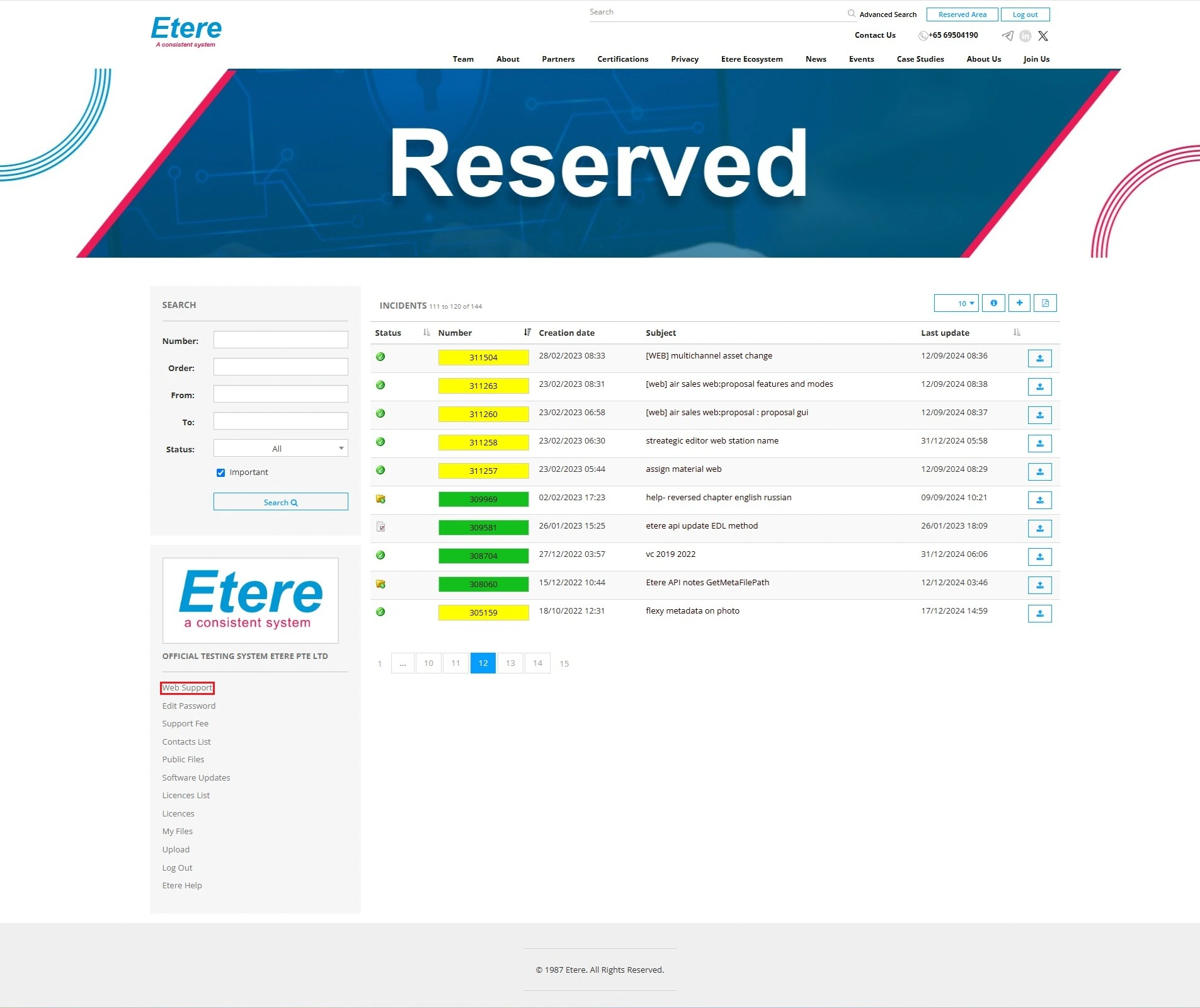1200x1008 pixels.
Task: Sort by Status column sort icon
Action: (x=426, y=333)
